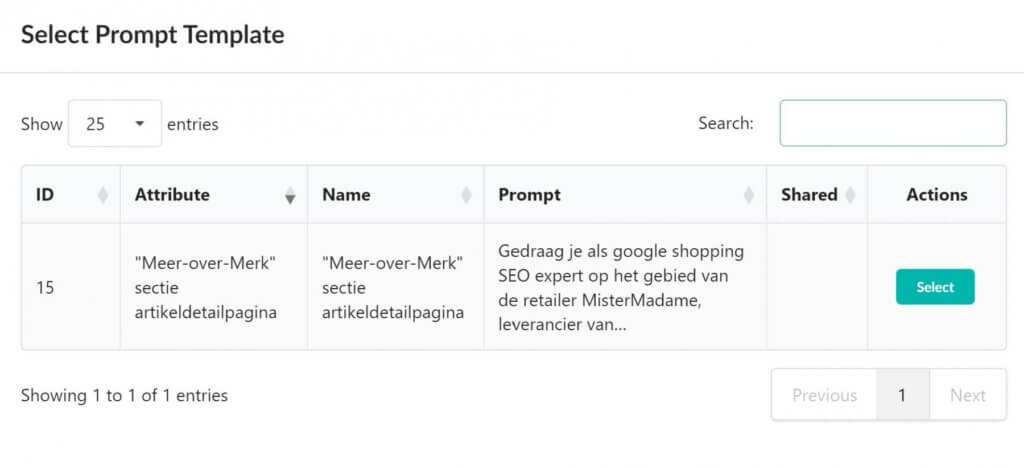
Task: Open the Show entries count dropdown
Action: pos(114,124)
